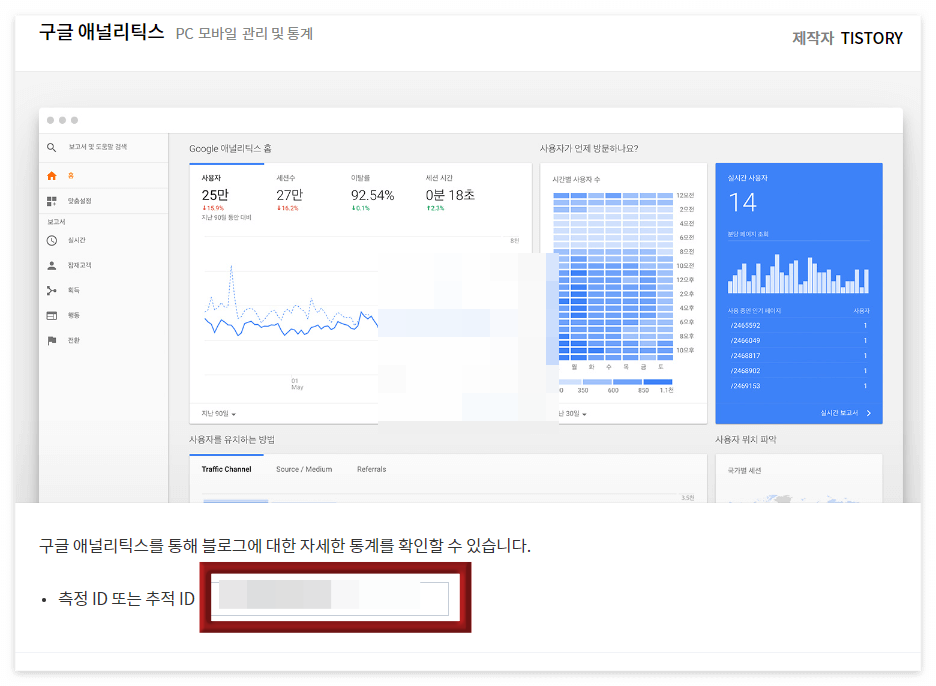Screen dimensions: 936x686
Task: Open the 전환 flag icon
Action: pos(52,341)
